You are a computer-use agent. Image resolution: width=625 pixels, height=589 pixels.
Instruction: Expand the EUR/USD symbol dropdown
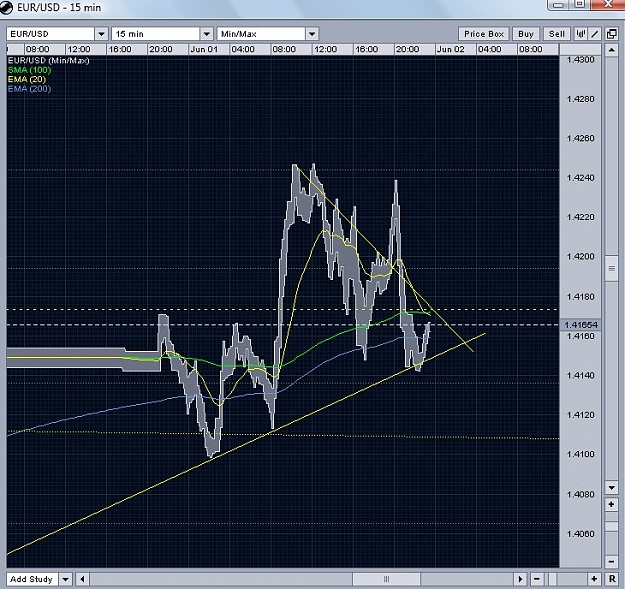[101, 34]
